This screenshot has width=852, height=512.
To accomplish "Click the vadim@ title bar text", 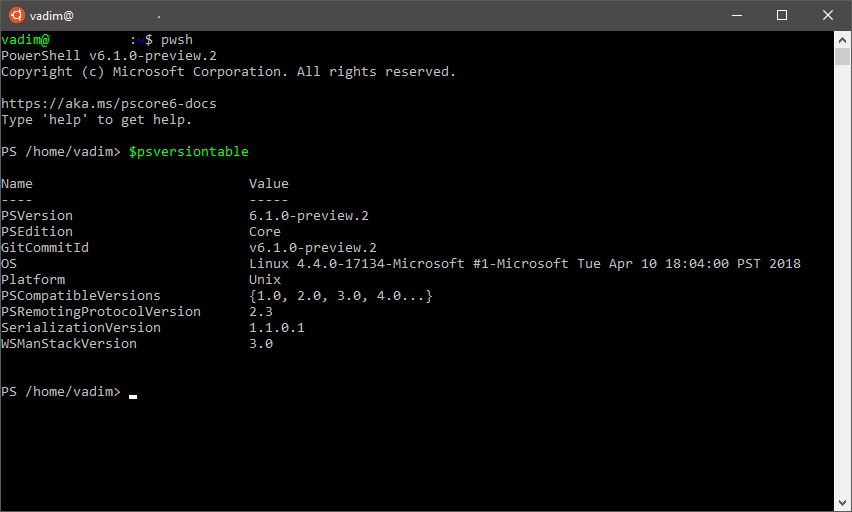I will (x=52, y=16).
